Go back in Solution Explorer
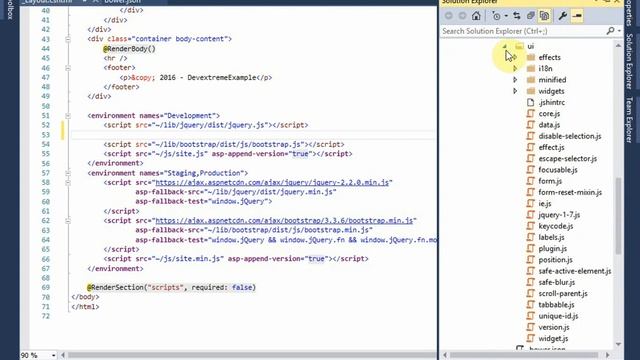 click(x=449, y=16)
